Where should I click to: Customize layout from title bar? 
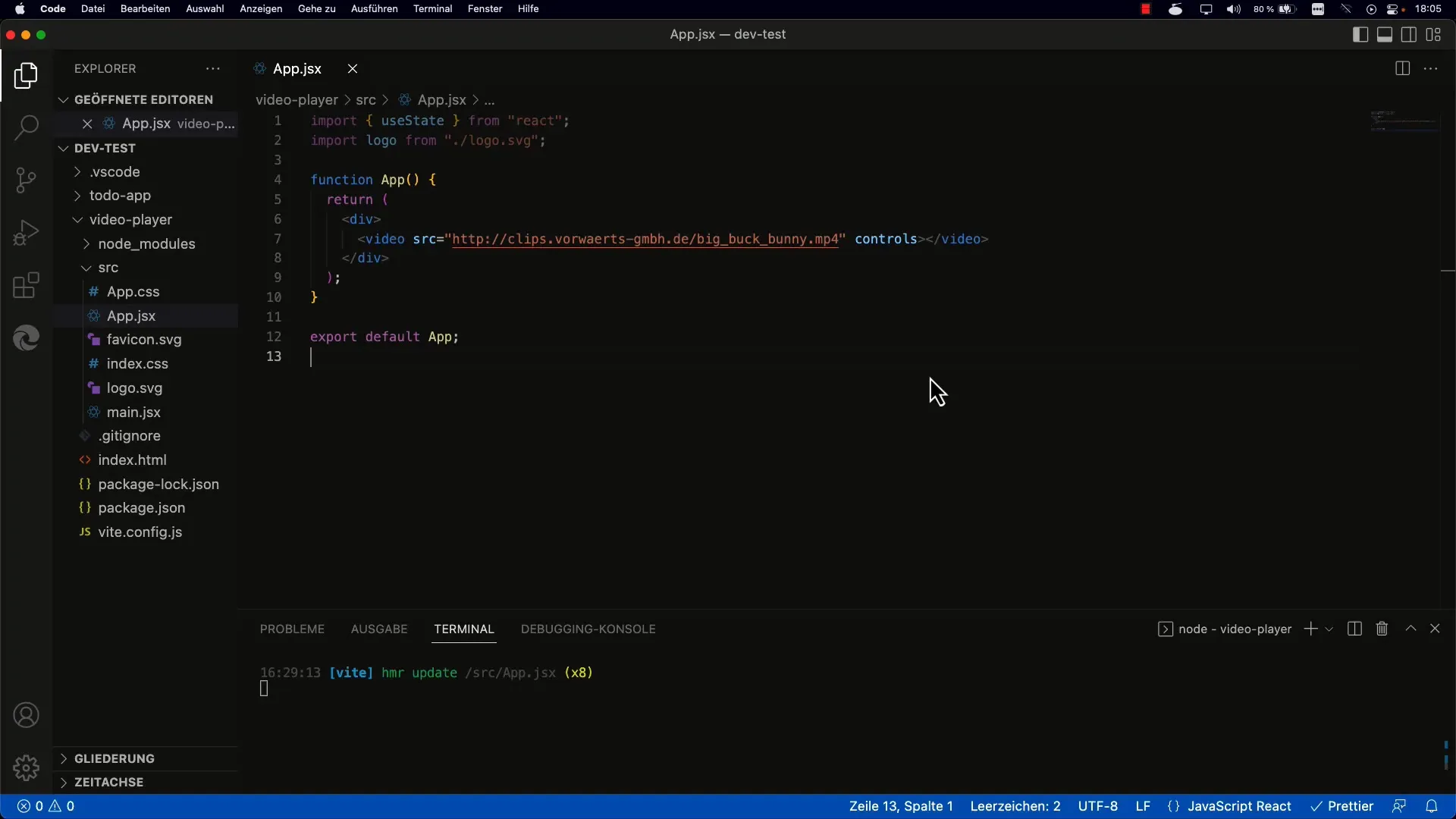[1433, 34]
